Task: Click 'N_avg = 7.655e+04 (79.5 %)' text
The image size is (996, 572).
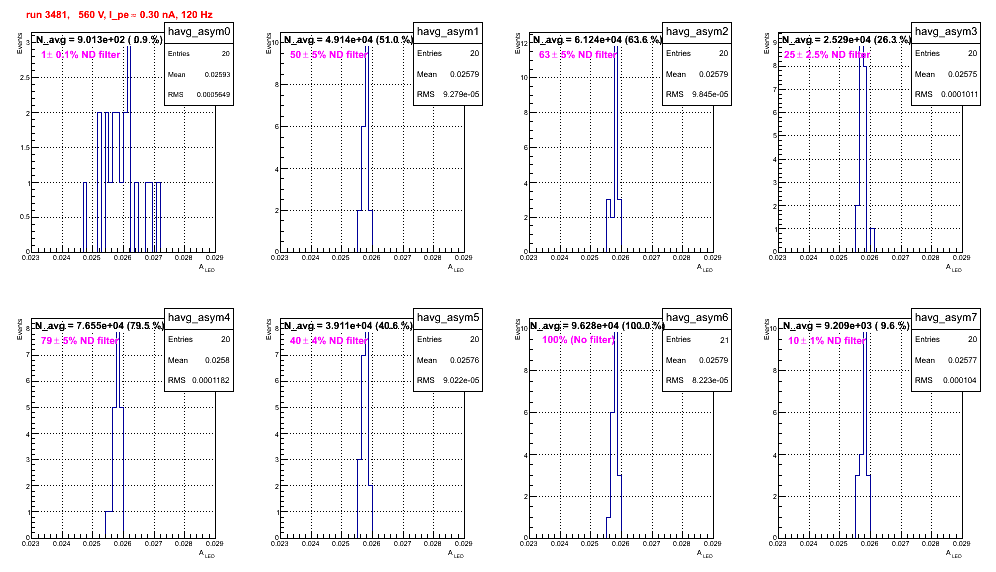Action: pos(99,325)
